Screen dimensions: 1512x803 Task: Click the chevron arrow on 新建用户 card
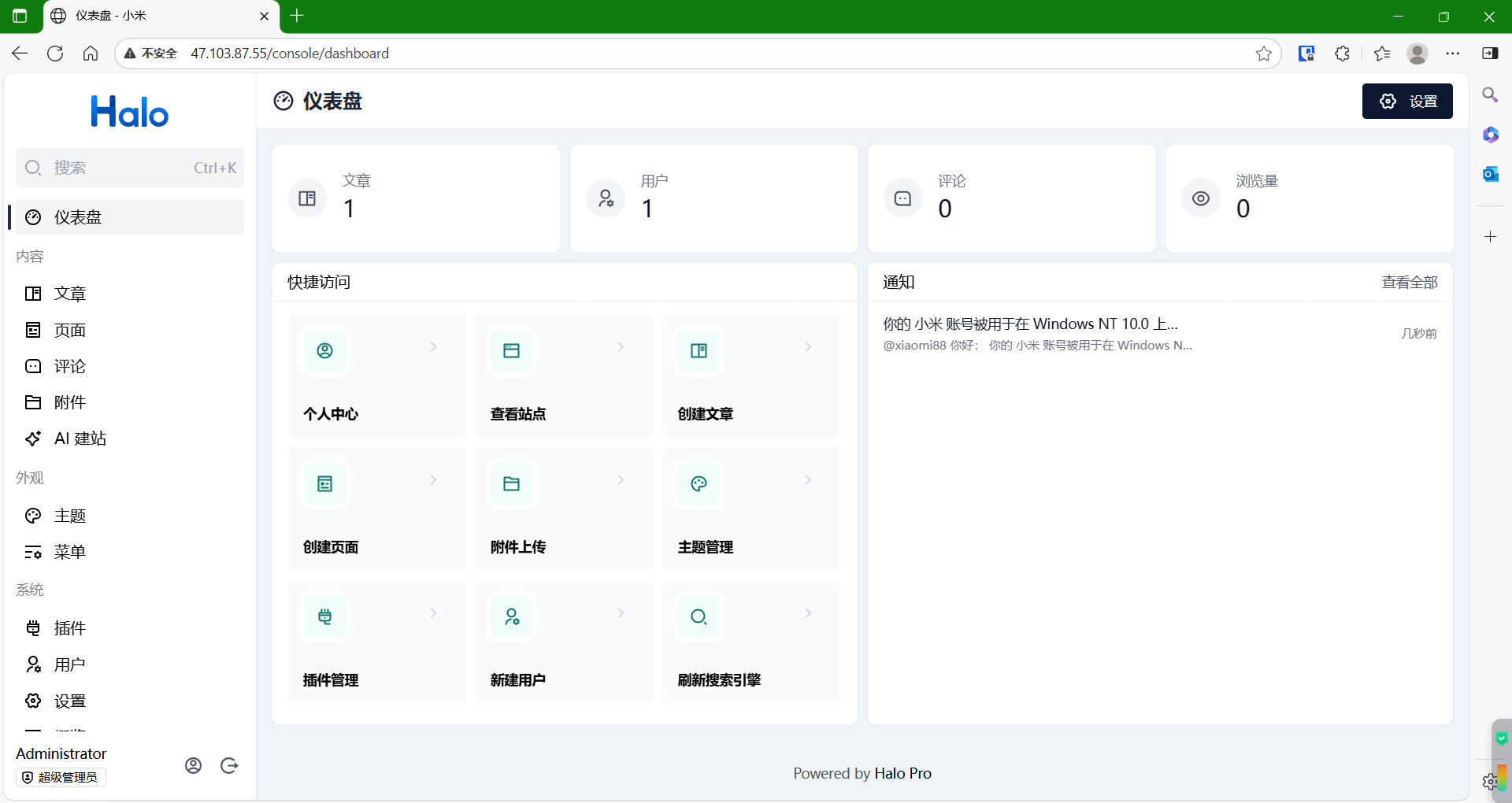pyautogui.click(x=621, y=612)
